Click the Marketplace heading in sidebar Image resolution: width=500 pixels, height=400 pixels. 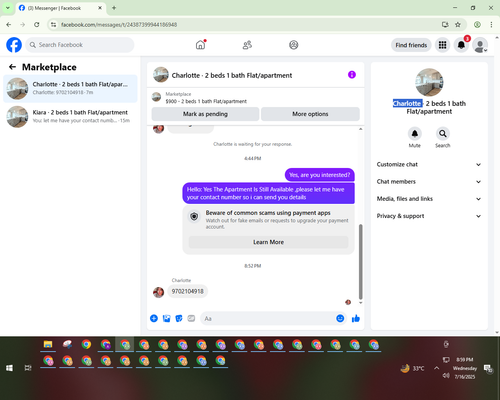point(49,67)
